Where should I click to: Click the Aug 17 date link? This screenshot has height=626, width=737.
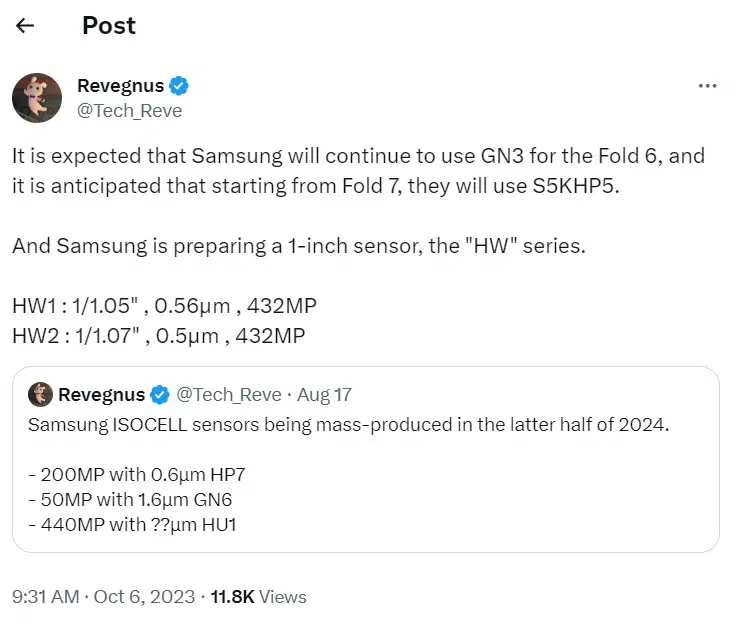click(x=324, y=395)
